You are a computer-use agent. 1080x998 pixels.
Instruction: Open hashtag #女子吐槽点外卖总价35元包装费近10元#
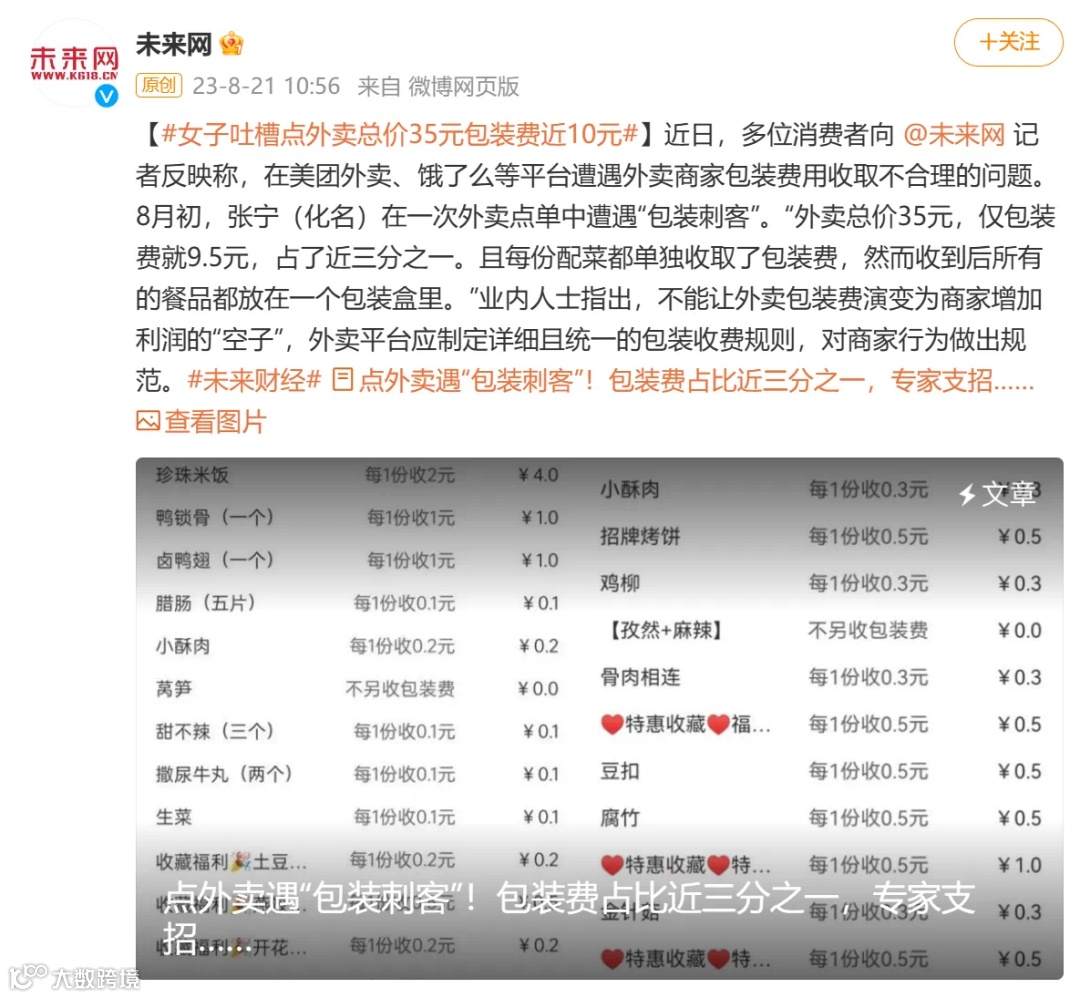(x=399, y=134)
